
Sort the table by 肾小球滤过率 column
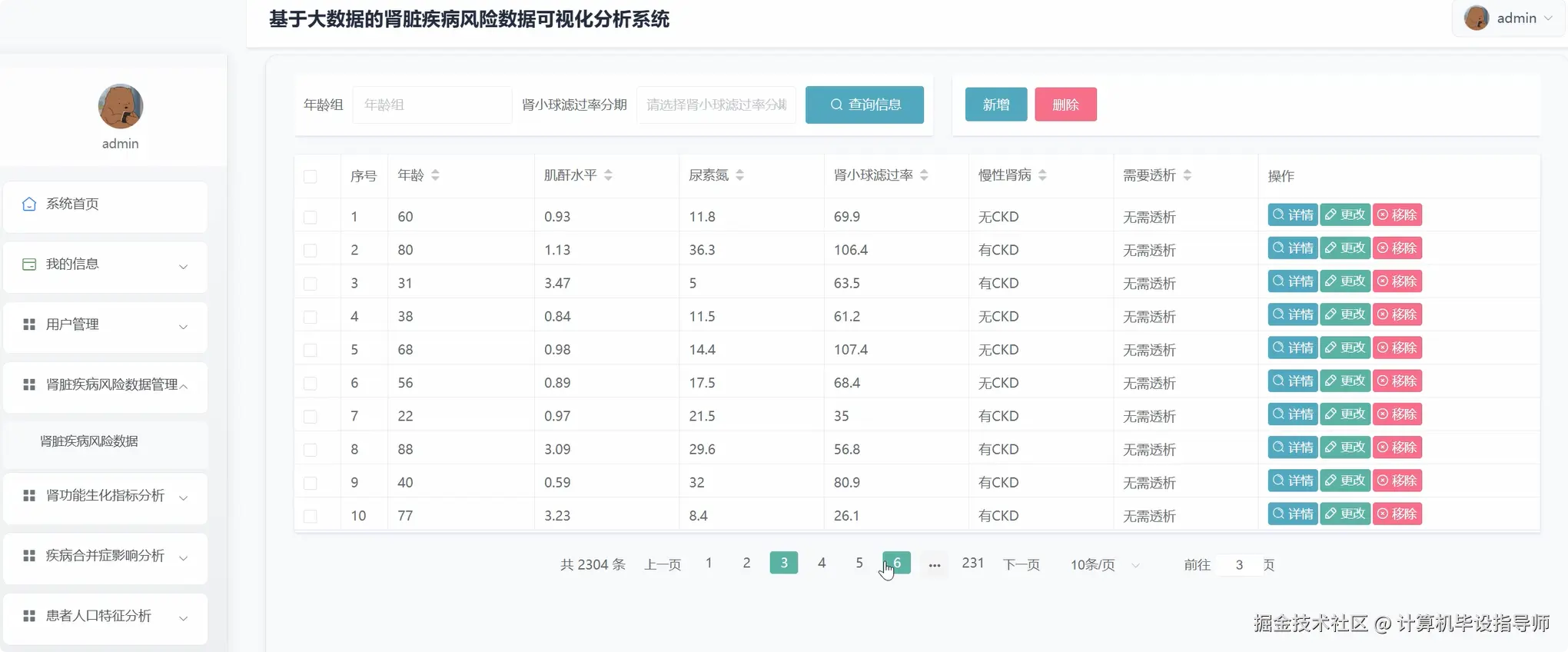pos(924,175)
